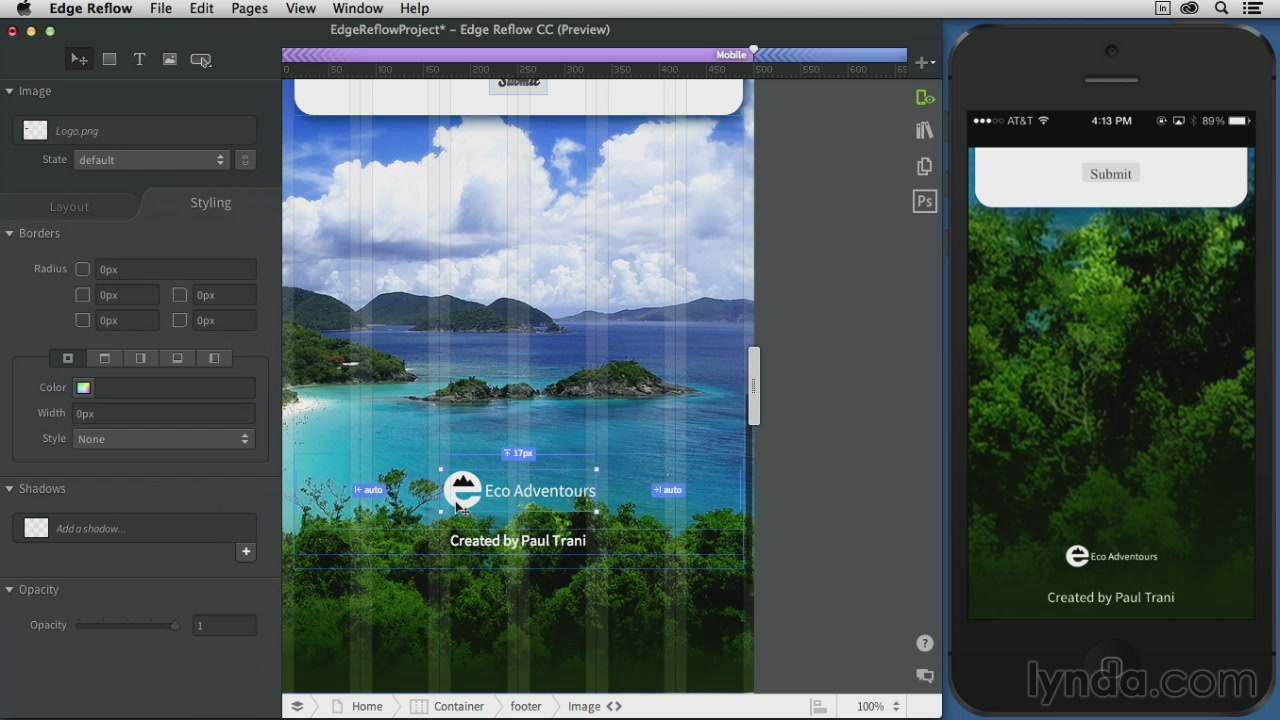The width and height of the screenshot is (1280, 720).
Task: Click the layers stack icon in breadcrumb bar
Action: (x=297, y=706)
